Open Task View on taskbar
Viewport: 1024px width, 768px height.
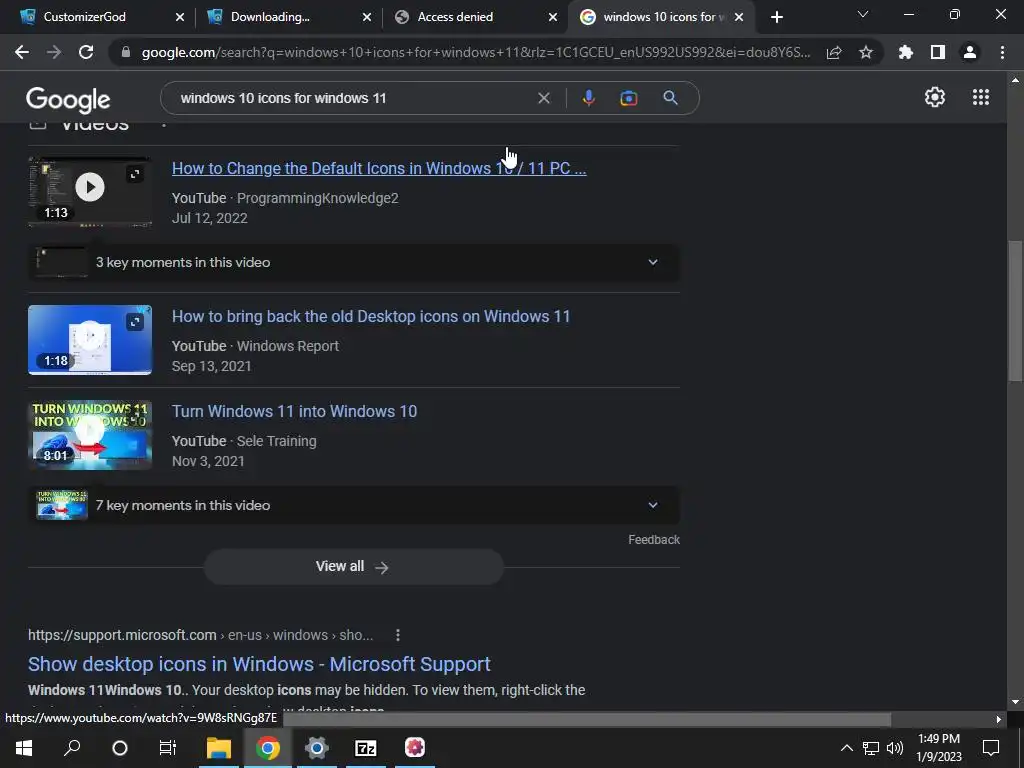point(168,747)
